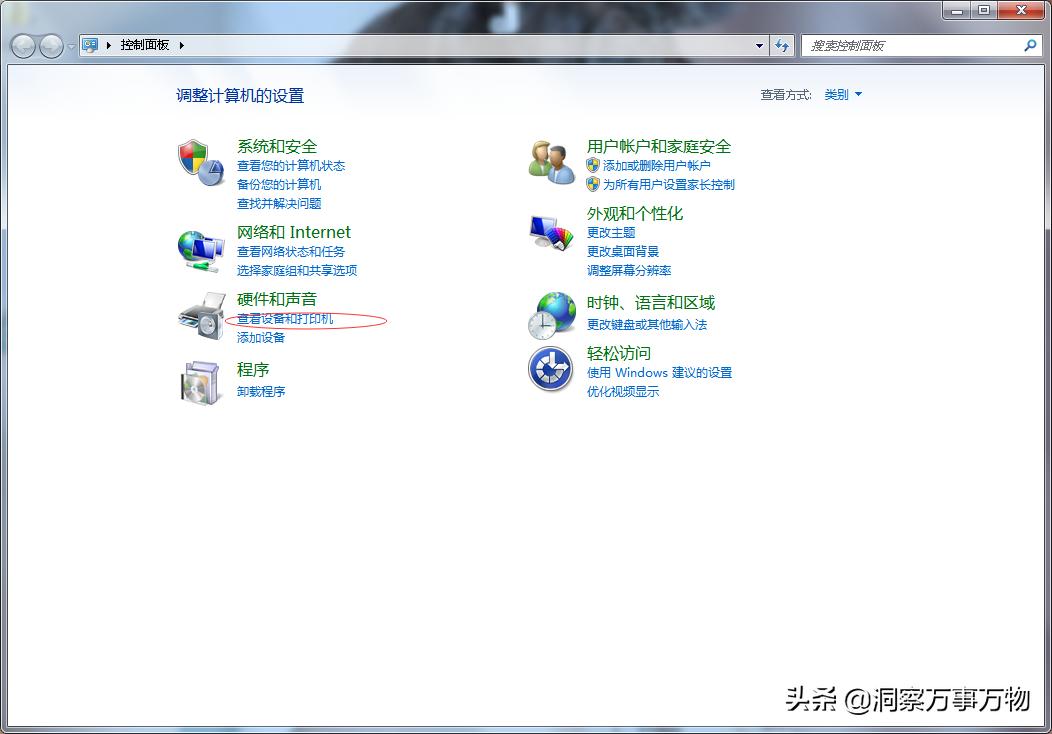This screenshot has width=1052, height=734.
Task: Click the refresh icon beside the address bar
Action: pos(782,45)
